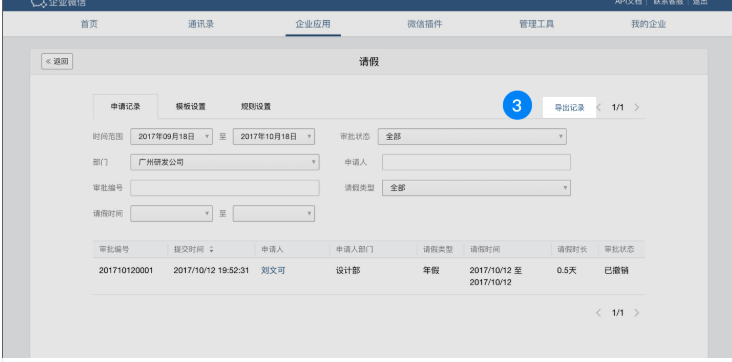Open applicant link 刘文可
The width and height of the screenshot is (732, 362).
(x=273, y=270)
